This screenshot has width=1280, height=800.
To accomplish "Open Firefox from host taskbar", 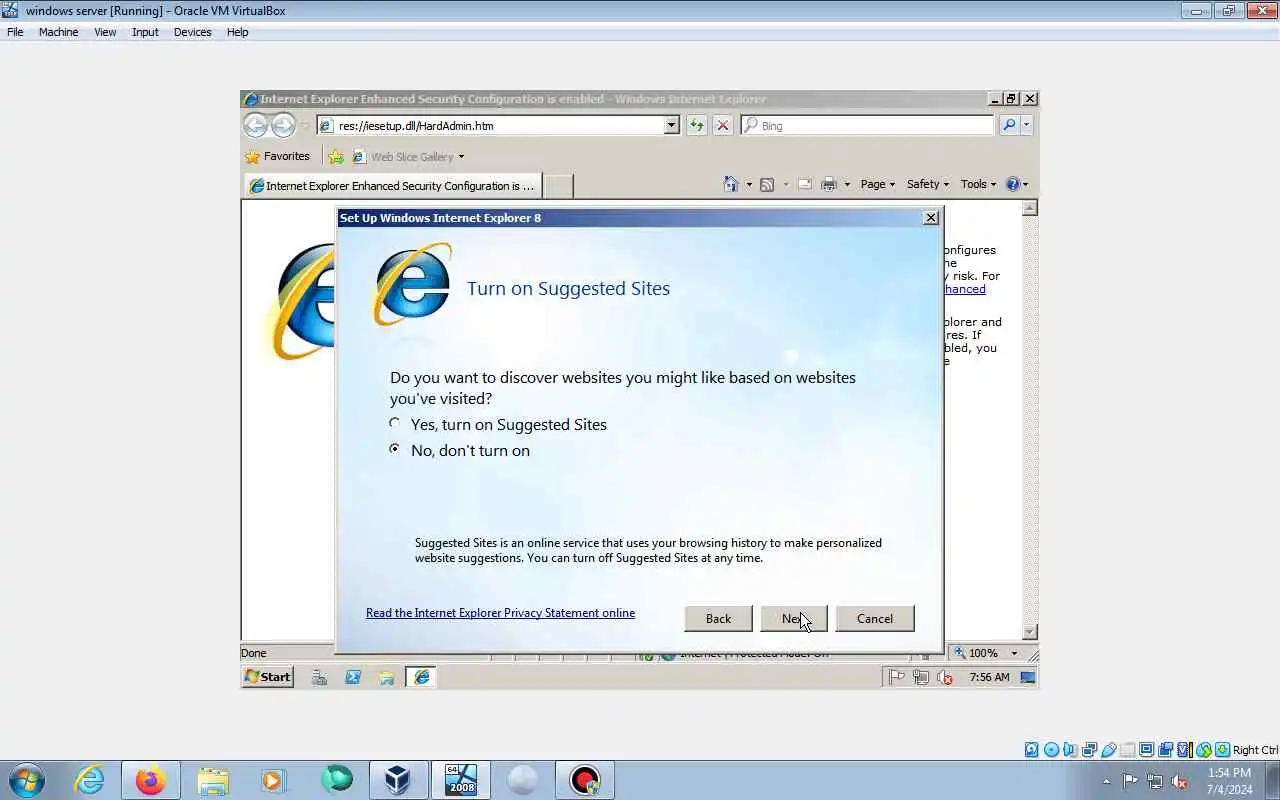I will (151, 780).
